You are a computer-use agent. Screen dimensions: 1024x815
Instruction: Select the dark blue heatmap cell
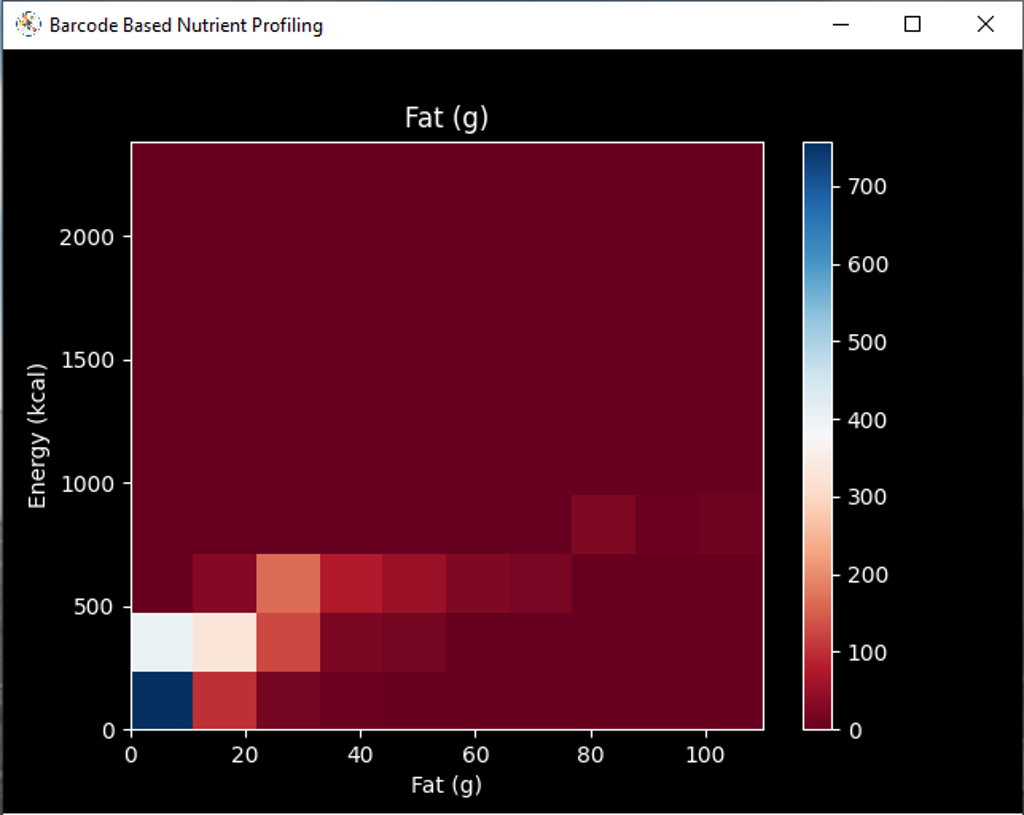(x=161, y=700)
